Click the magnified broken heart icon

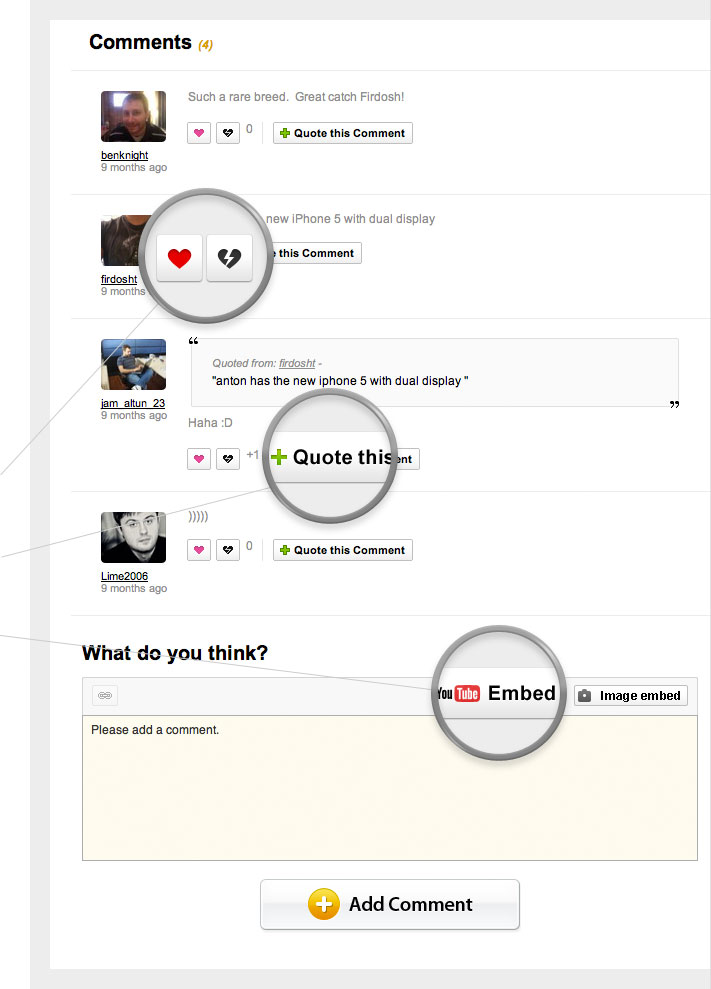[229, 259]
